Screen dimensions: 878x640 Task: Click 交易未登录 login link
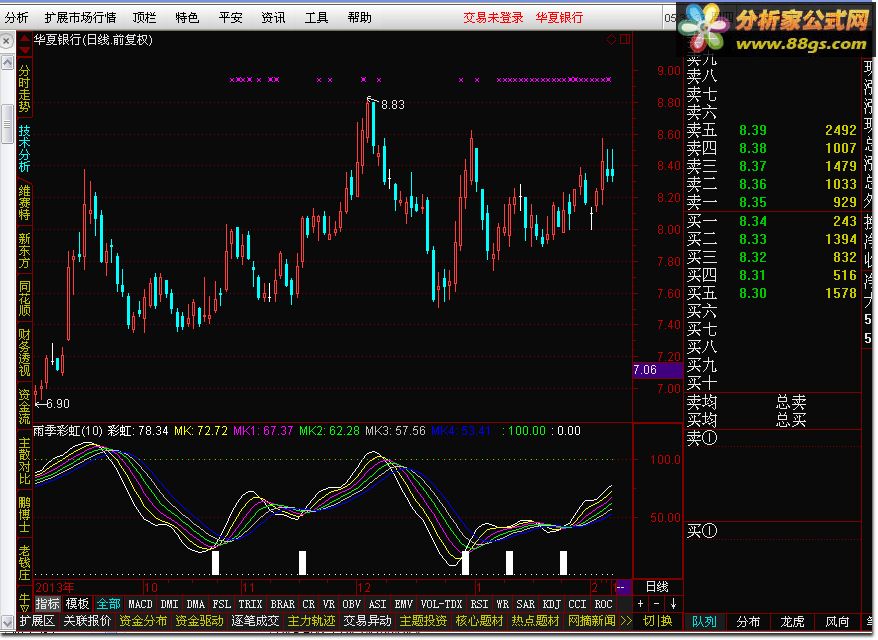(493, 18)
